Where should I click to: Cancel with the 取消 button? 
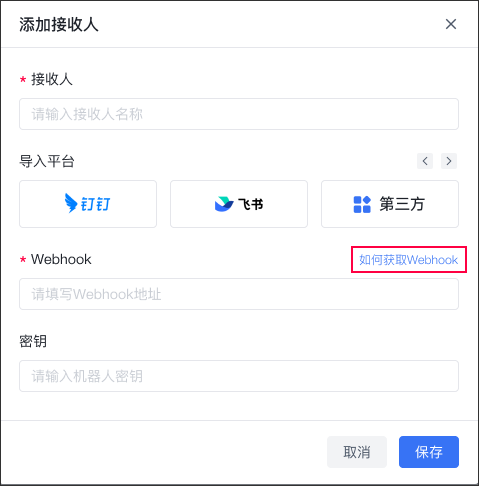[357, 452]
